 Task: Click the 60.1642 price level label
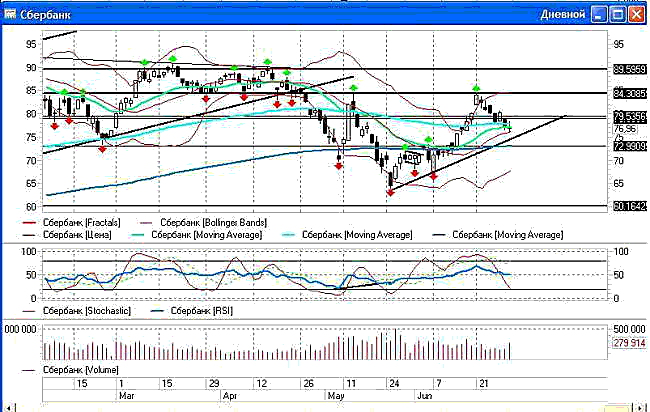630,206
